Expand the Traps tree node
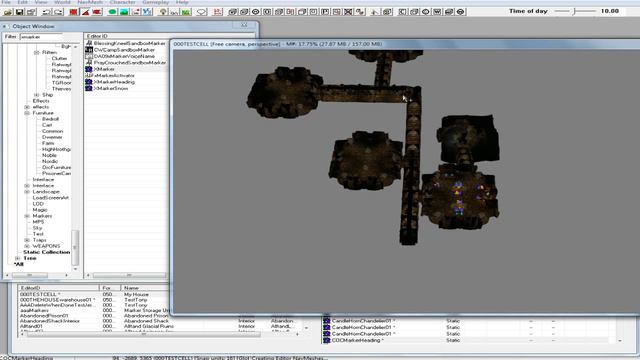This screenshot has width=640, height=360. [x=27, y=240]
